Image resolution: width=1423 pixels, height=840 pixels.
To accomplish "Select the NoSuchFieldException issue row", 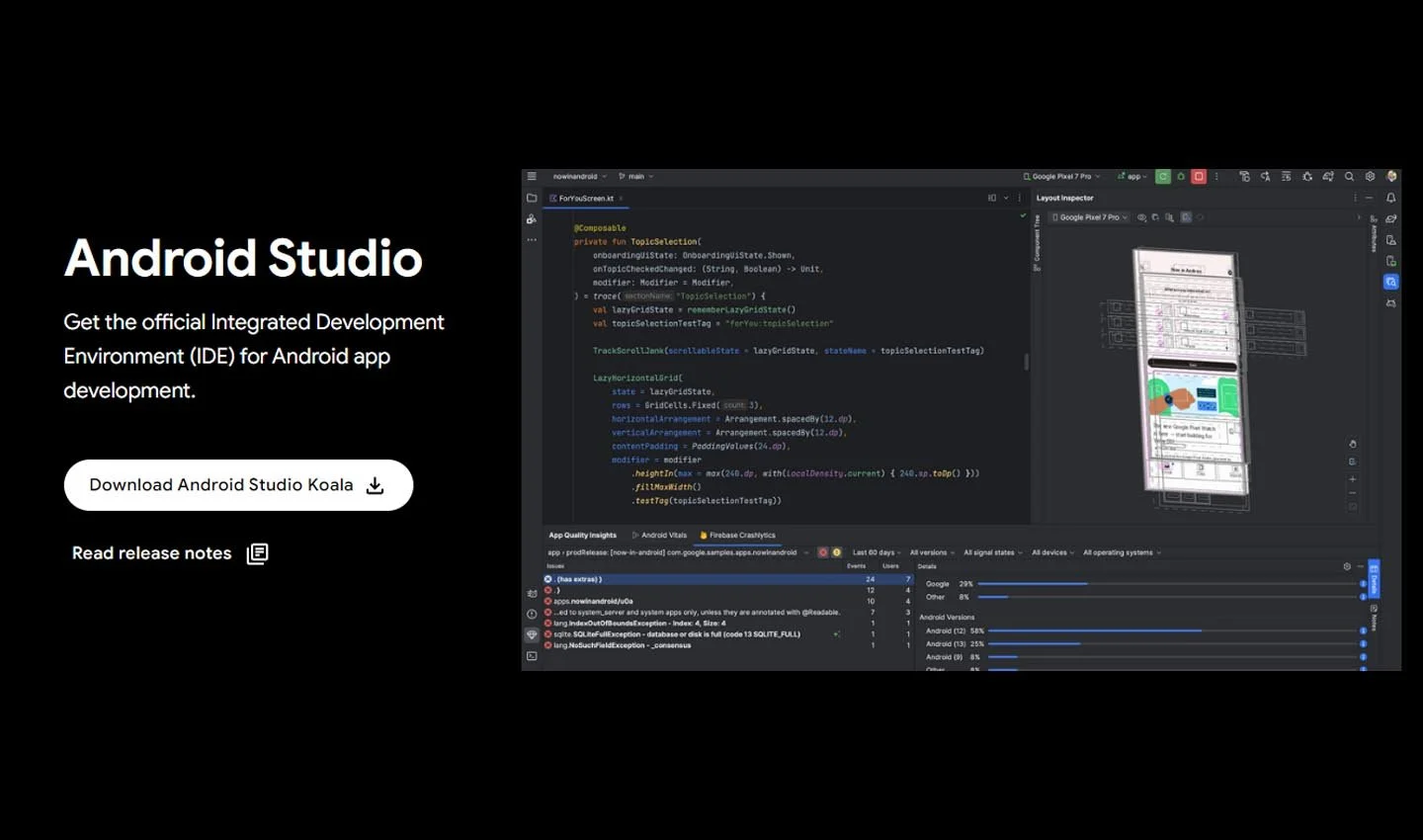I will point(727,645).
